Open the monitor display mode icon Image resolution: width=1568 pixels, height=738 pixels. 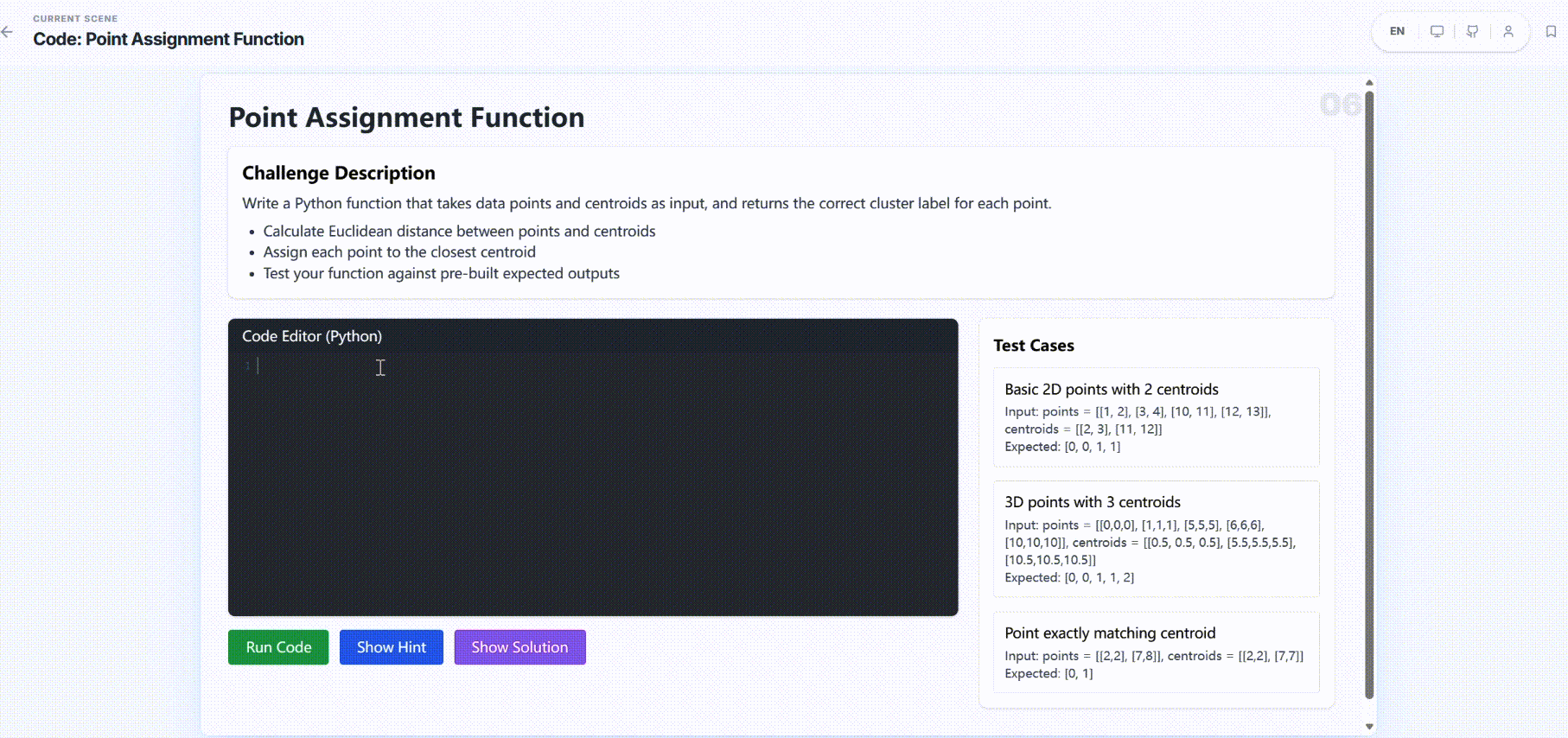pos(1437,31)
